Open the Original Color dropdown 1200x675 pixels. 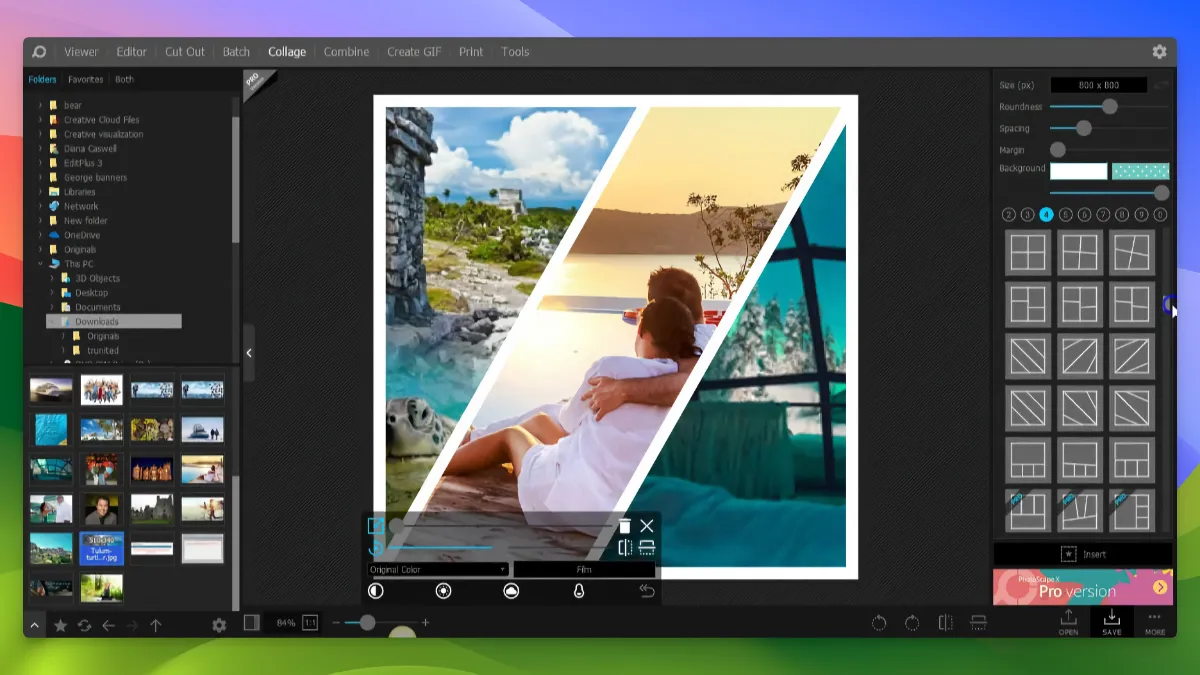pyautogui.click(x=437, y=568)
